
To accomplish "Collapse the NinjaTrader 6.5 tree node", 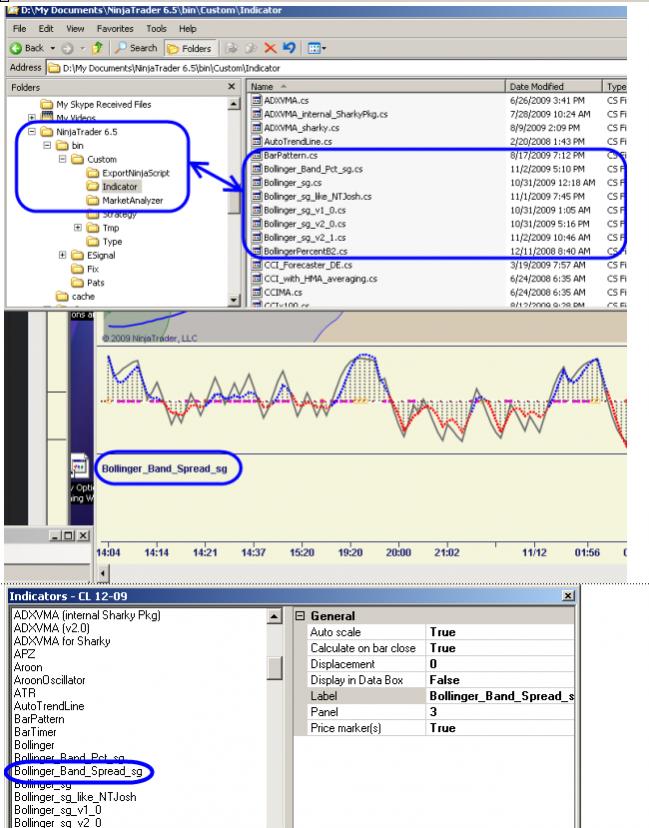I will click(x=32, y=131).
